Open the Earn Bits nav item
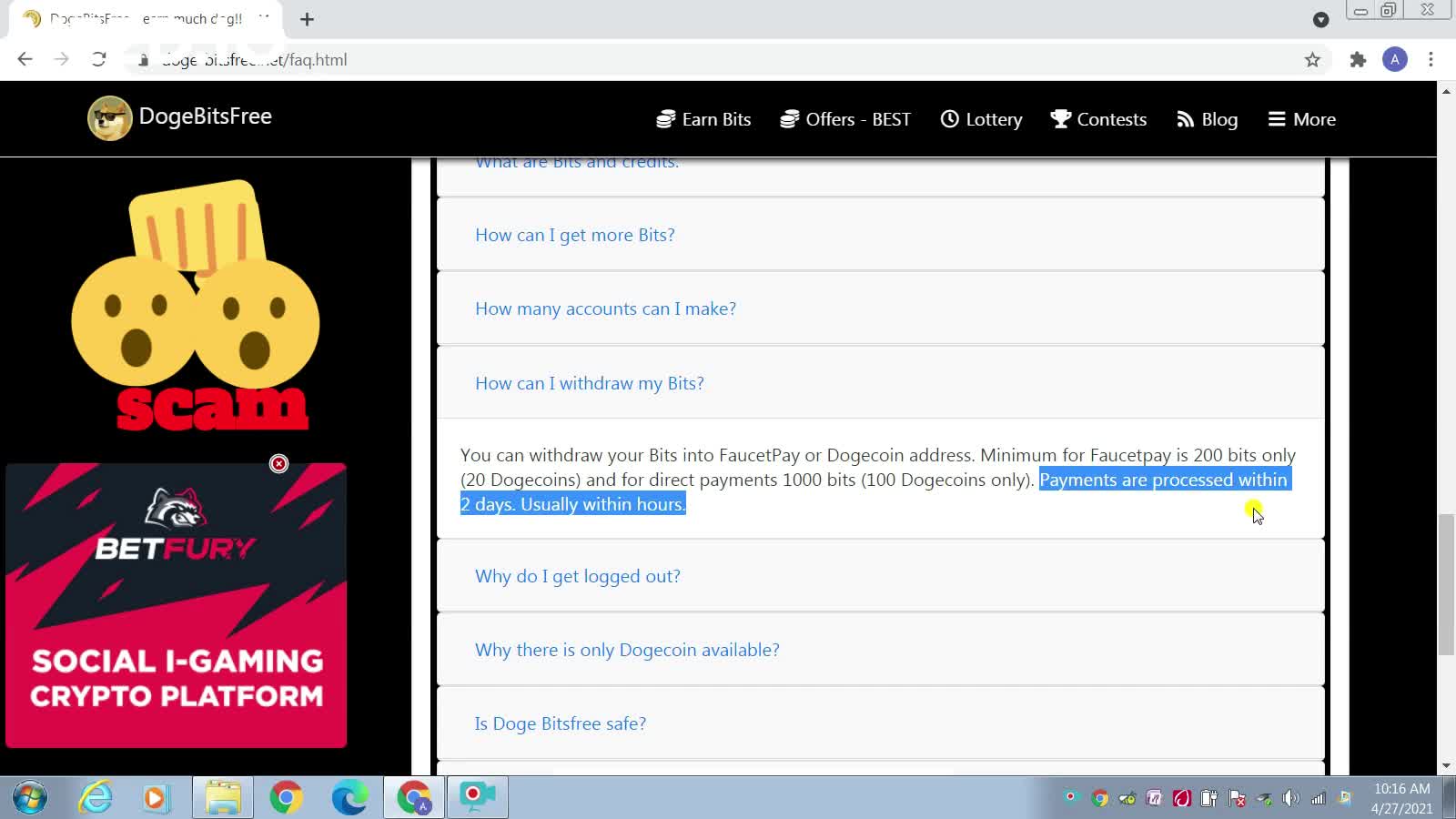The width and height of the screenshot is (1456, 819). pyautogui.click(x=703, y=119)
